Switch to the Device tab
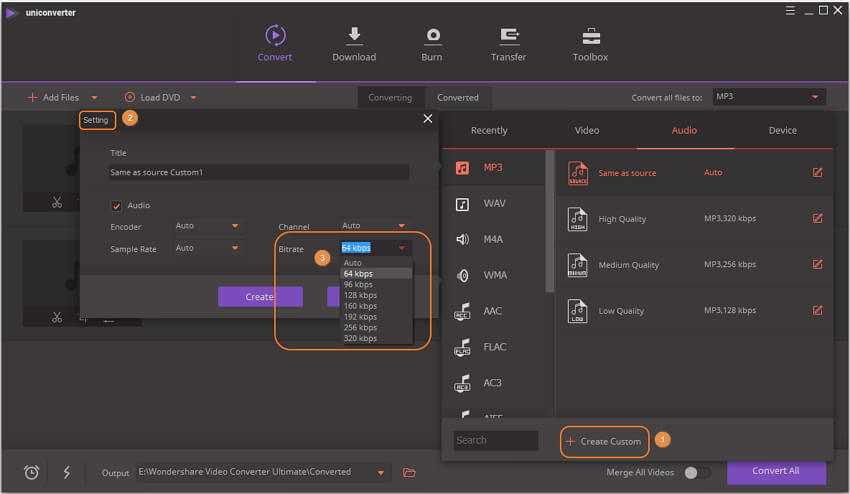The width and height of the screenshot is (850, 494). click(x=782, y=130)
